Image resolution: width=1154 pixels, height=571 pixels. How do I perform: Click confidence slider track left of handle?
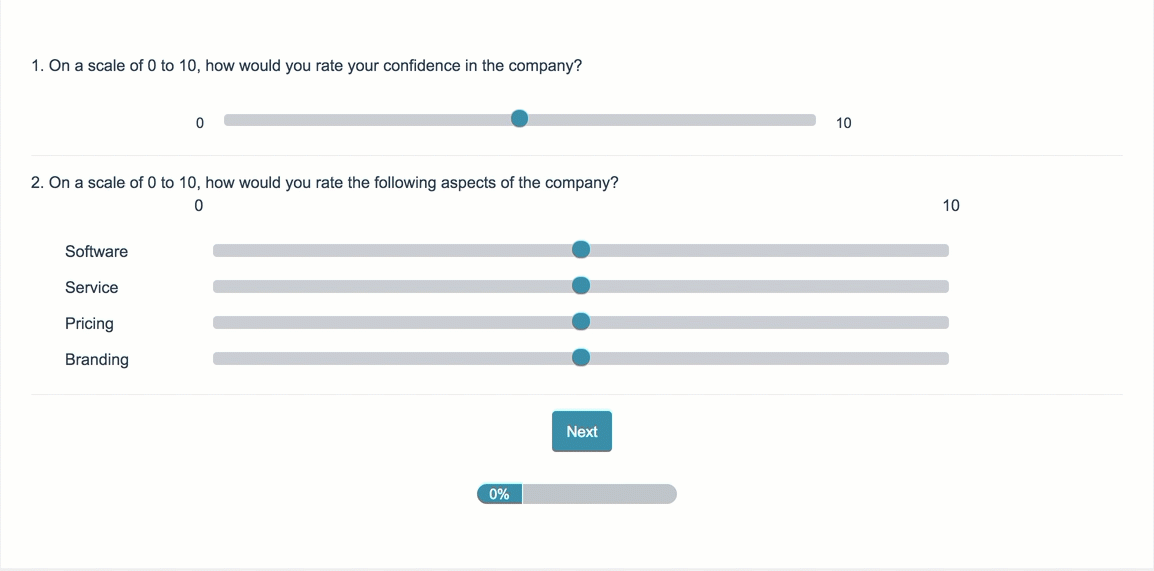[370, 120]
